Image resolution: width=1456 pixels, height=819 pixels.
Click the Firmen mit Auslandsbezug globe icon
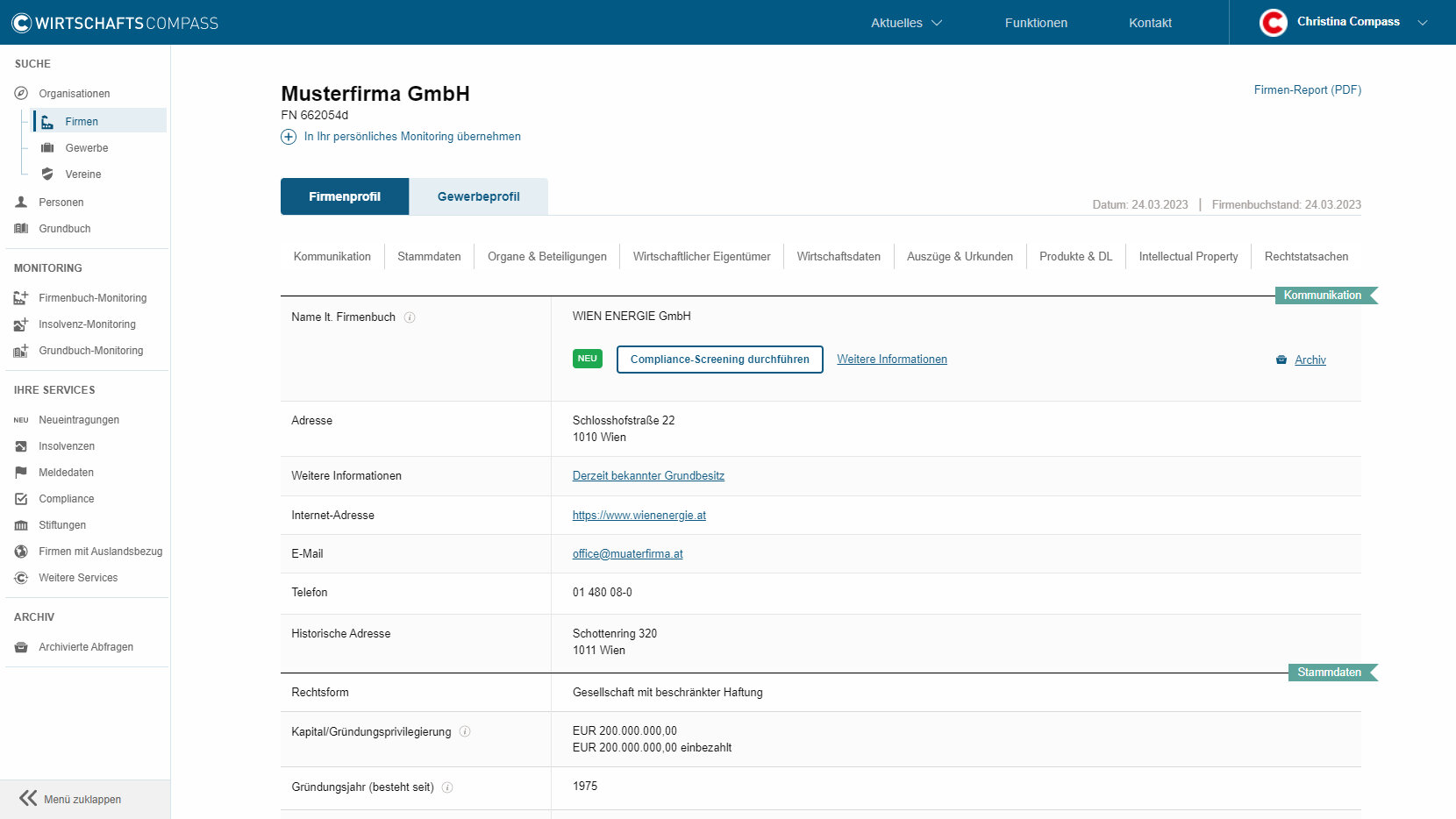[x=21, y=551]
